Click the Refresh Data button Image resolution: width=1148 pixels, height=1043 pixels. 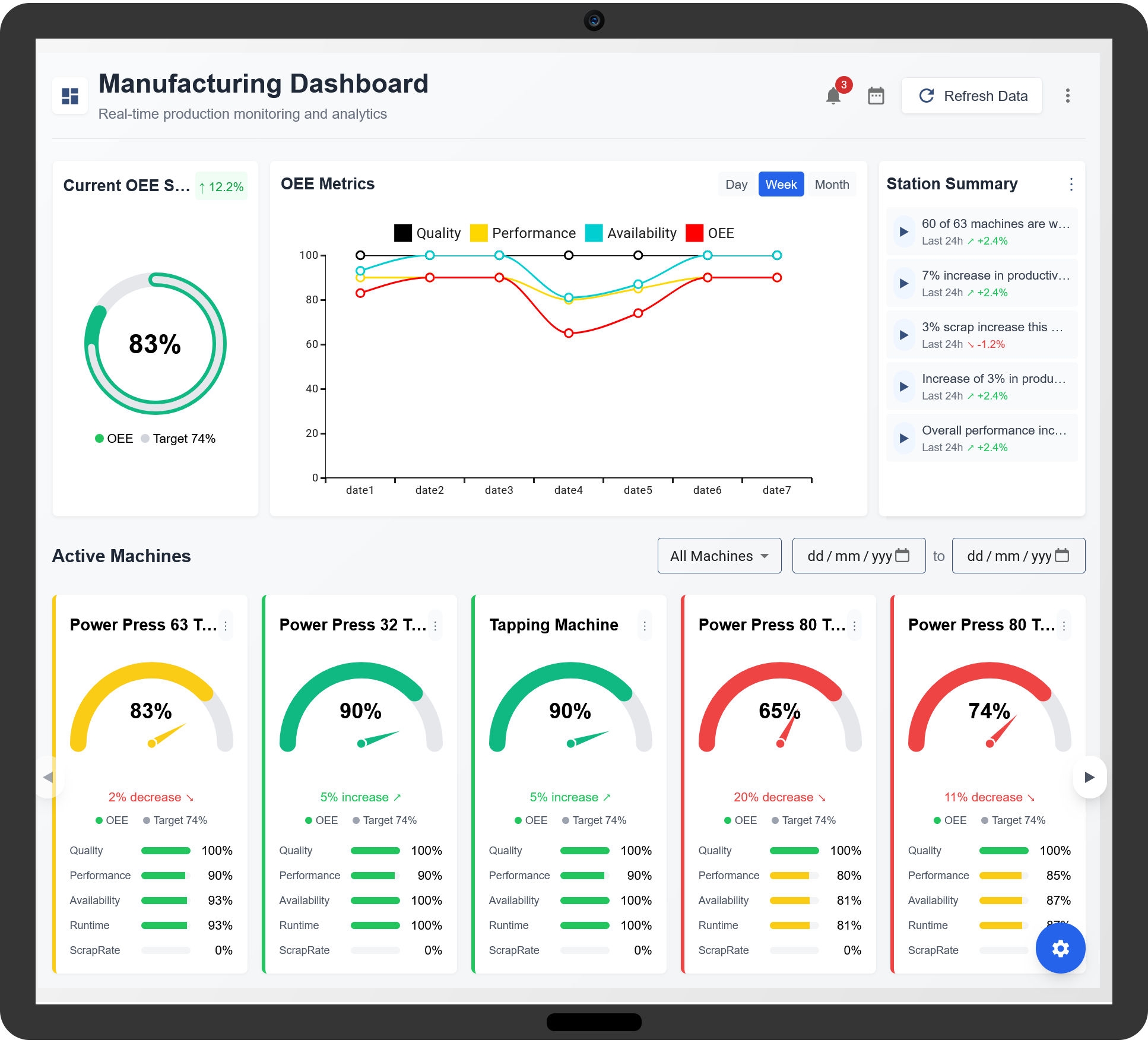point(972,96)
